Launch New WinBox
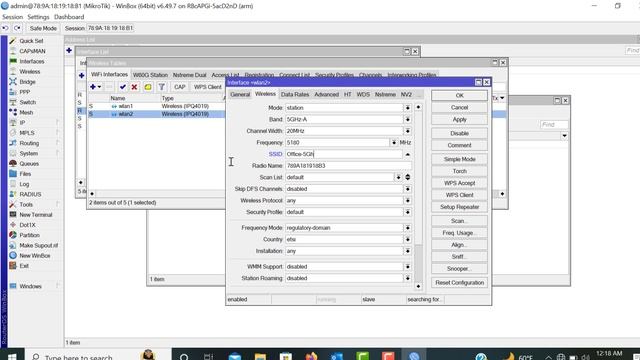This screenshot has width=640, height=360. [x=35, y=256]
